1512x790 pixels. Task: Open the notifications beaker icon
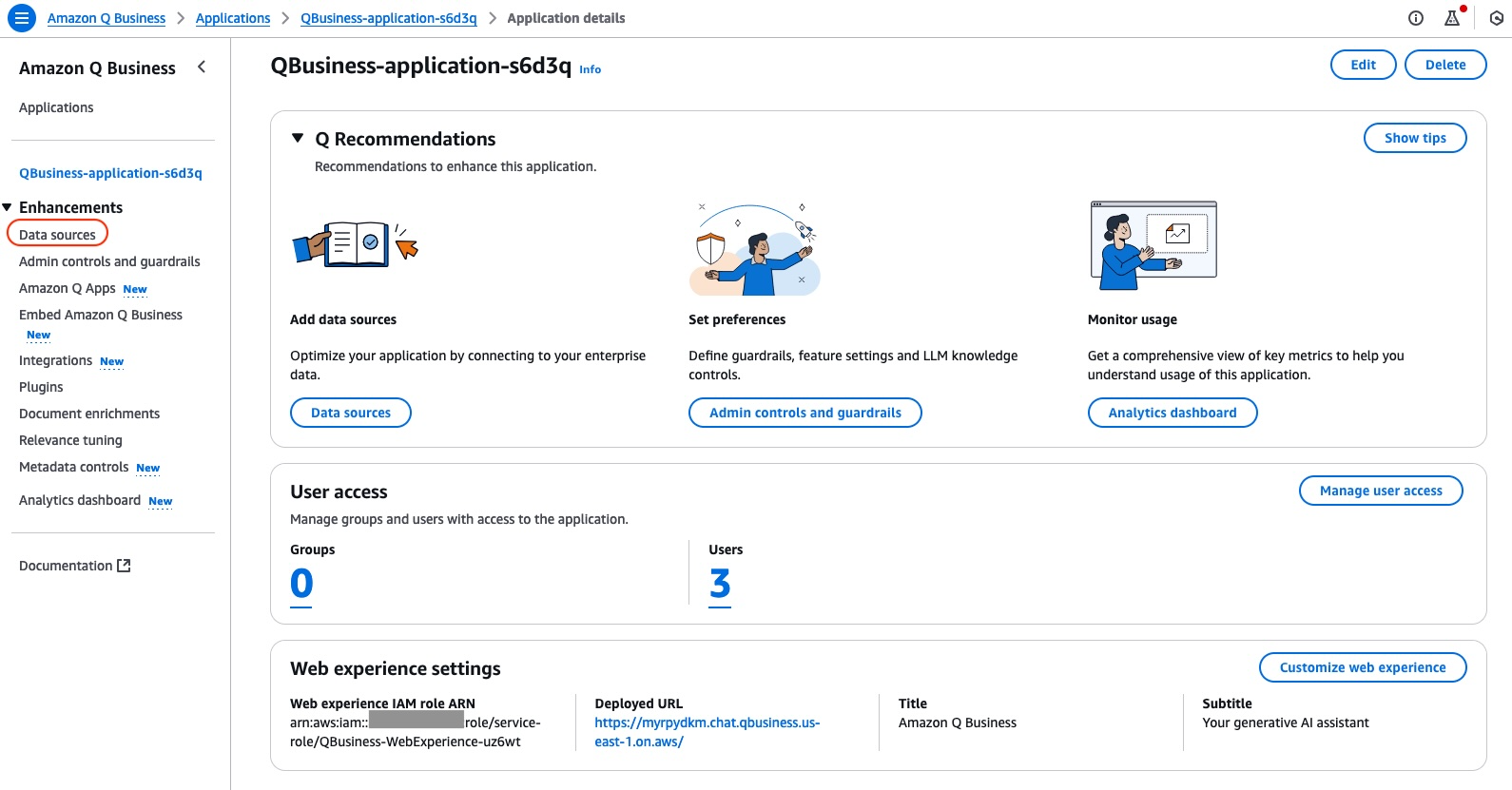tap(1452, 18)
